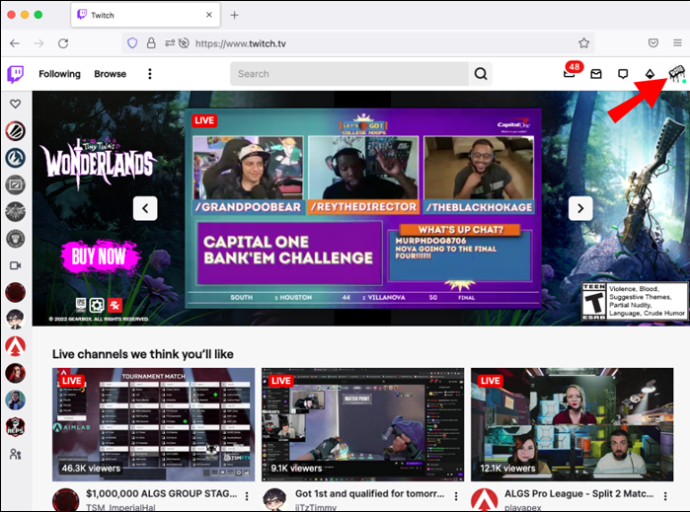Click the magnifying glass search button
The image size is (690, 512).
[481, 74]
